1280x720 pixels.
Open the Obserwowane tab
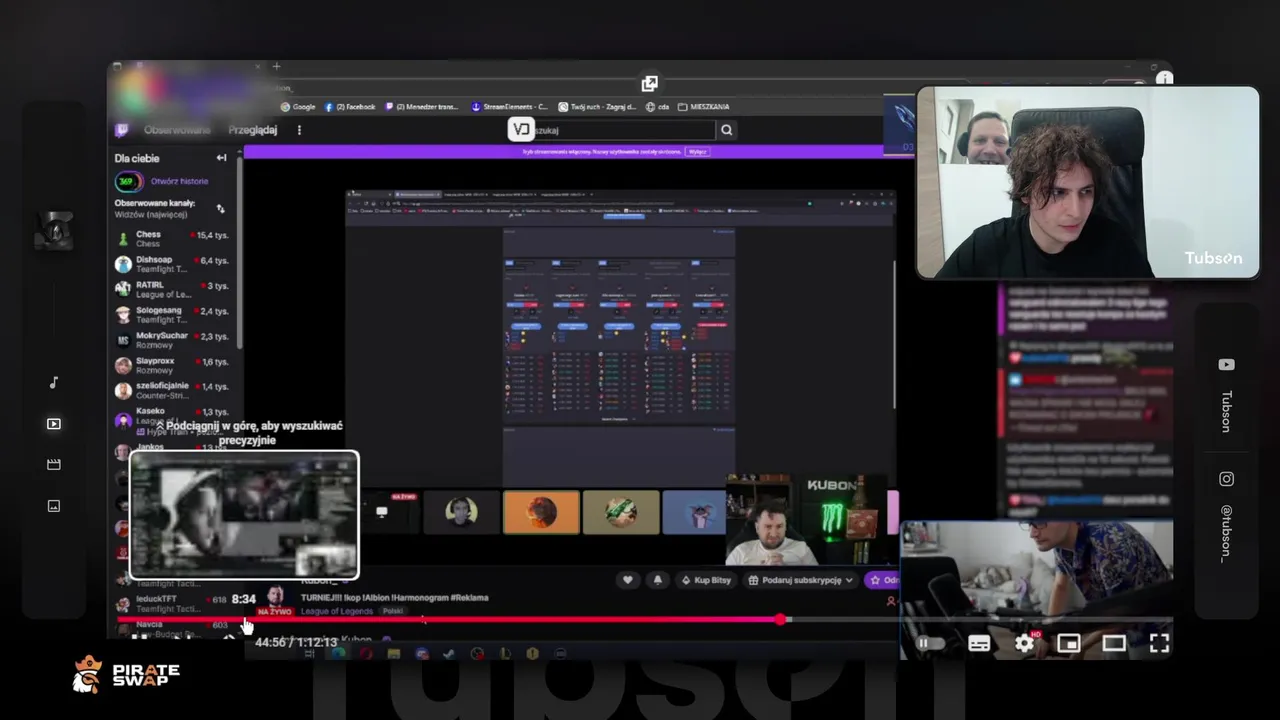pyautogui.click(x=177, y=130)
